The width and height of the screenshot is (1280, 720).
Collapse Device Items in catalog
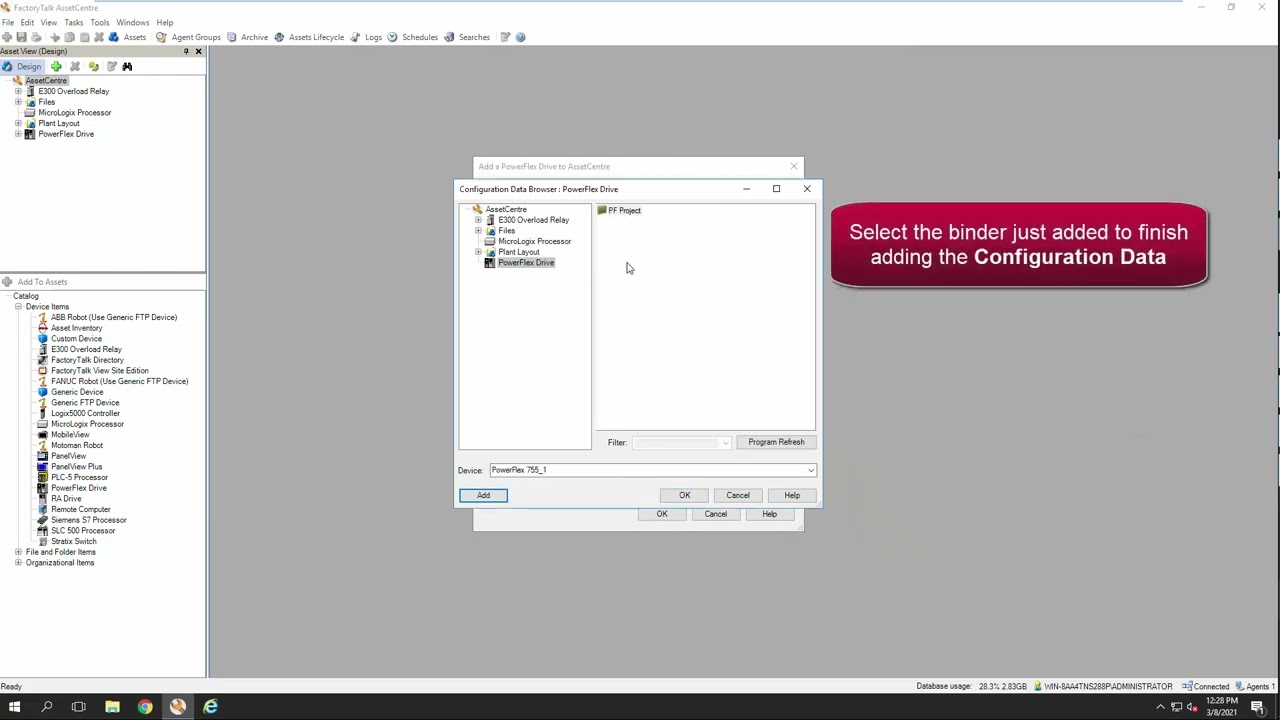tap(18, 307)
